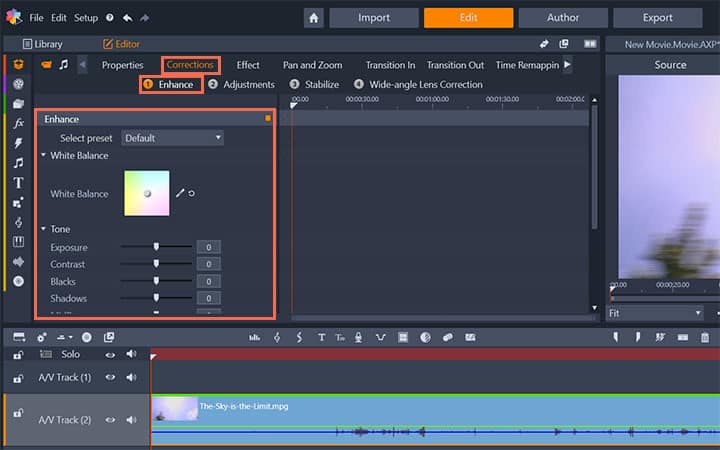The height and width of the screenshot is (450, 720).
Task: Show previous tabs with left arrow
Action: pyautogui.click(x=83, y=65)
